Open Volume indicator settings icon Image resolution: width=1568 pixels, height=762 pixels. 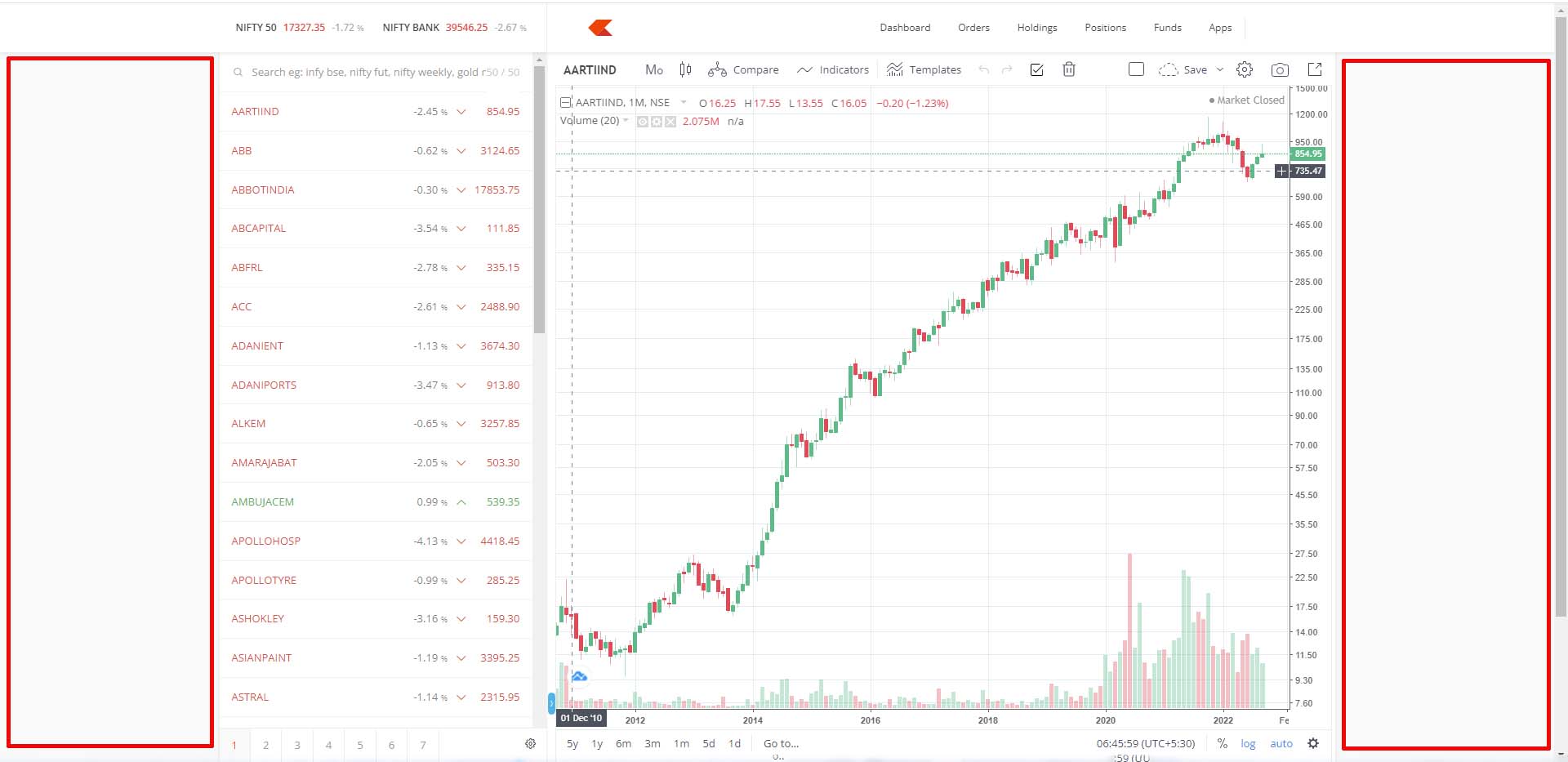[657, 122]
